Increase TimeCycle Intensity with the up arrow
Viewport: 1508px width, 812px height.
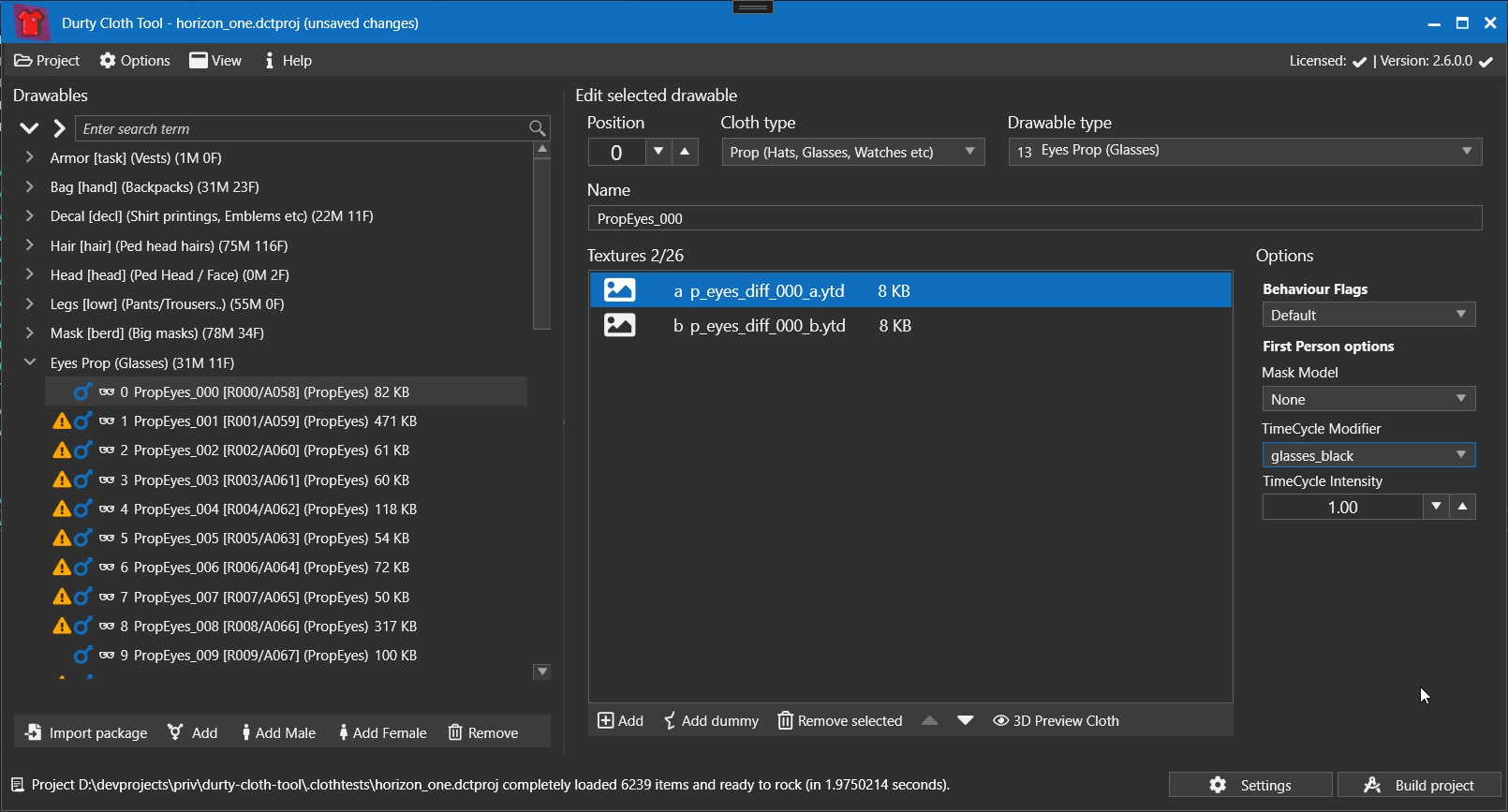click(x=1462, y=507)
